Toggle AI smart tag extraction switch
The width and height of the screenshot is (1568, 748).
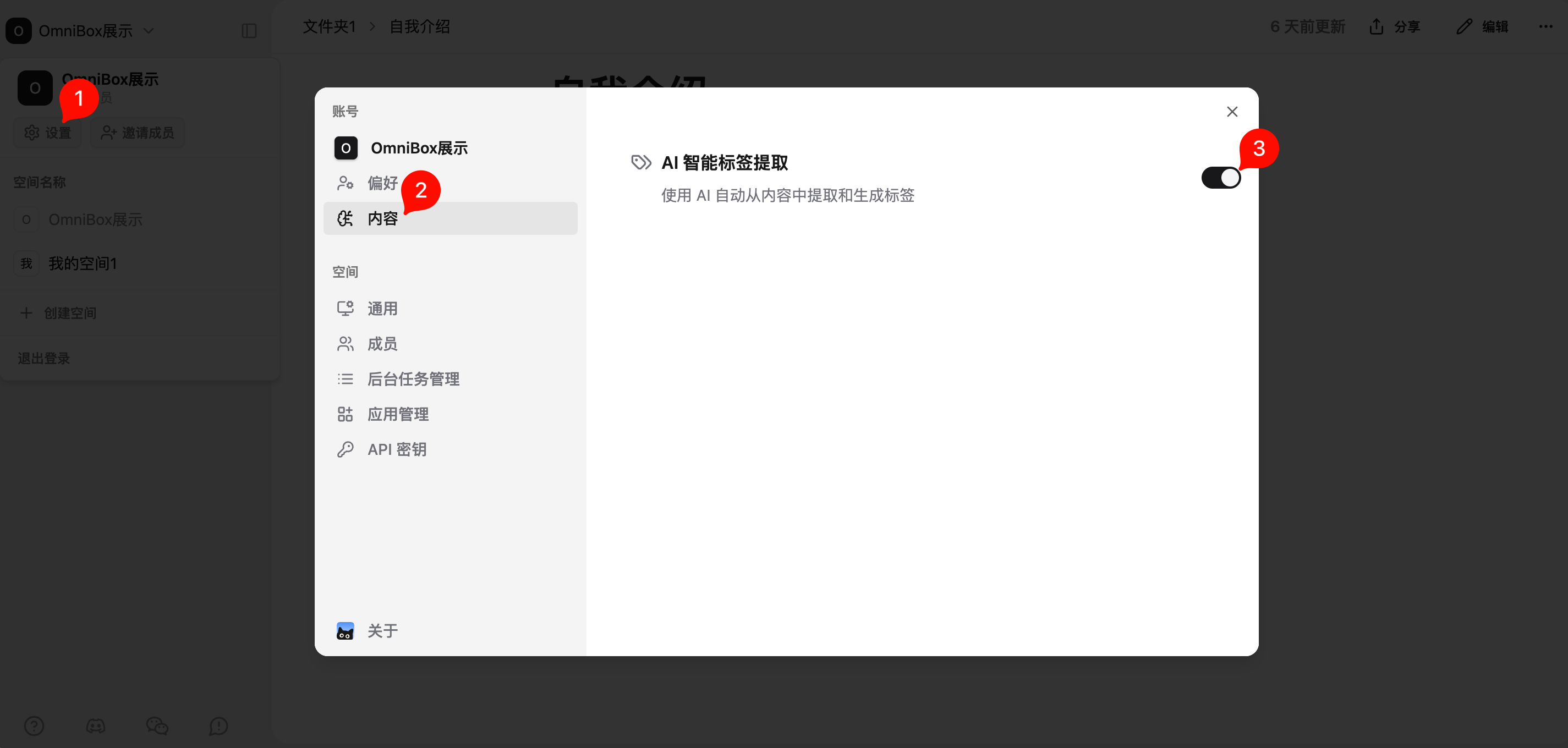click(1220, 178)
